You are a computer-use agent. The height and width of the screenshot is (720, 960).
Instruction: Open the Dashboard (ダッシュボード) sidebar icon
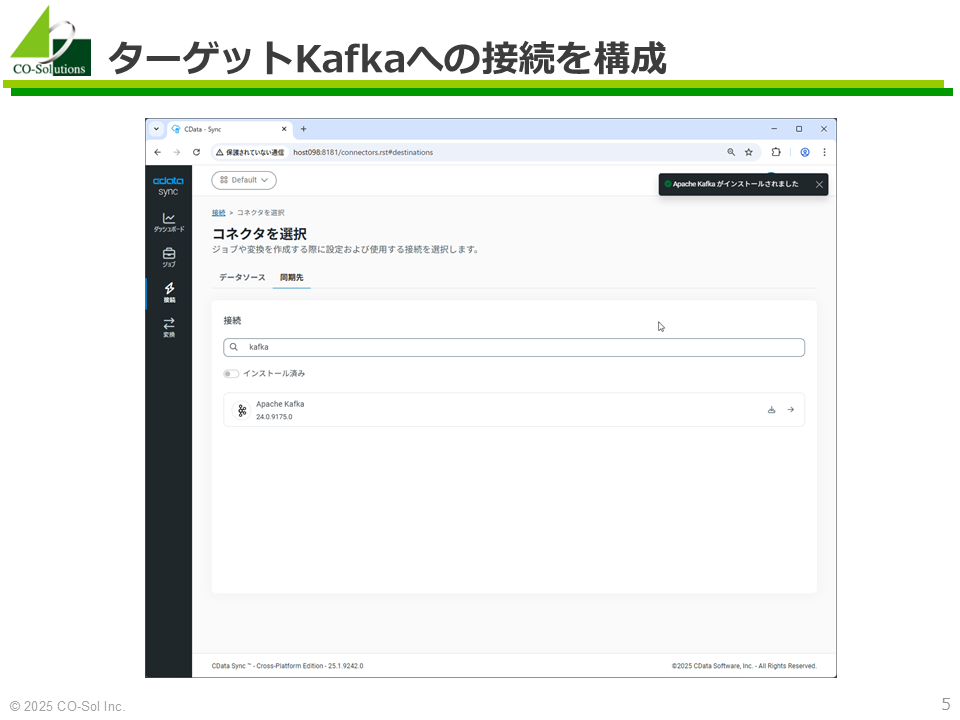(x=169, y=222)
